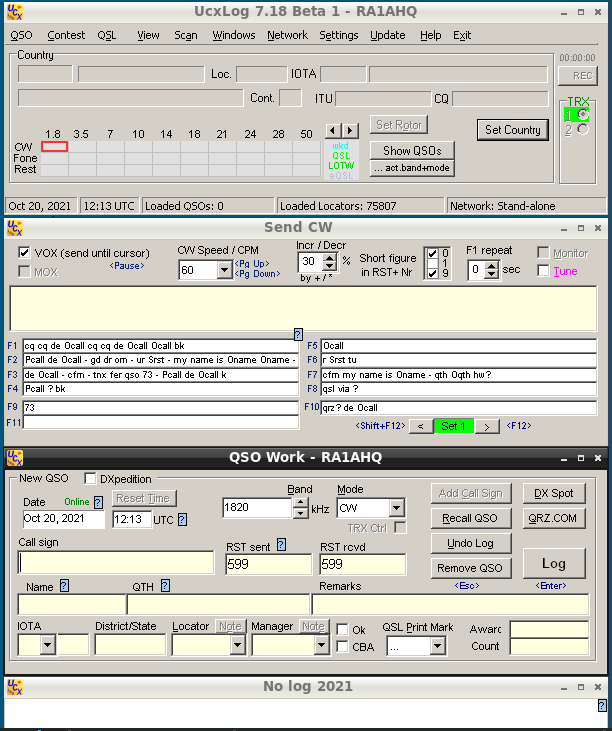Click the F1 macro text field
This screenshot has height=731, width=612.
click(160, 345)
